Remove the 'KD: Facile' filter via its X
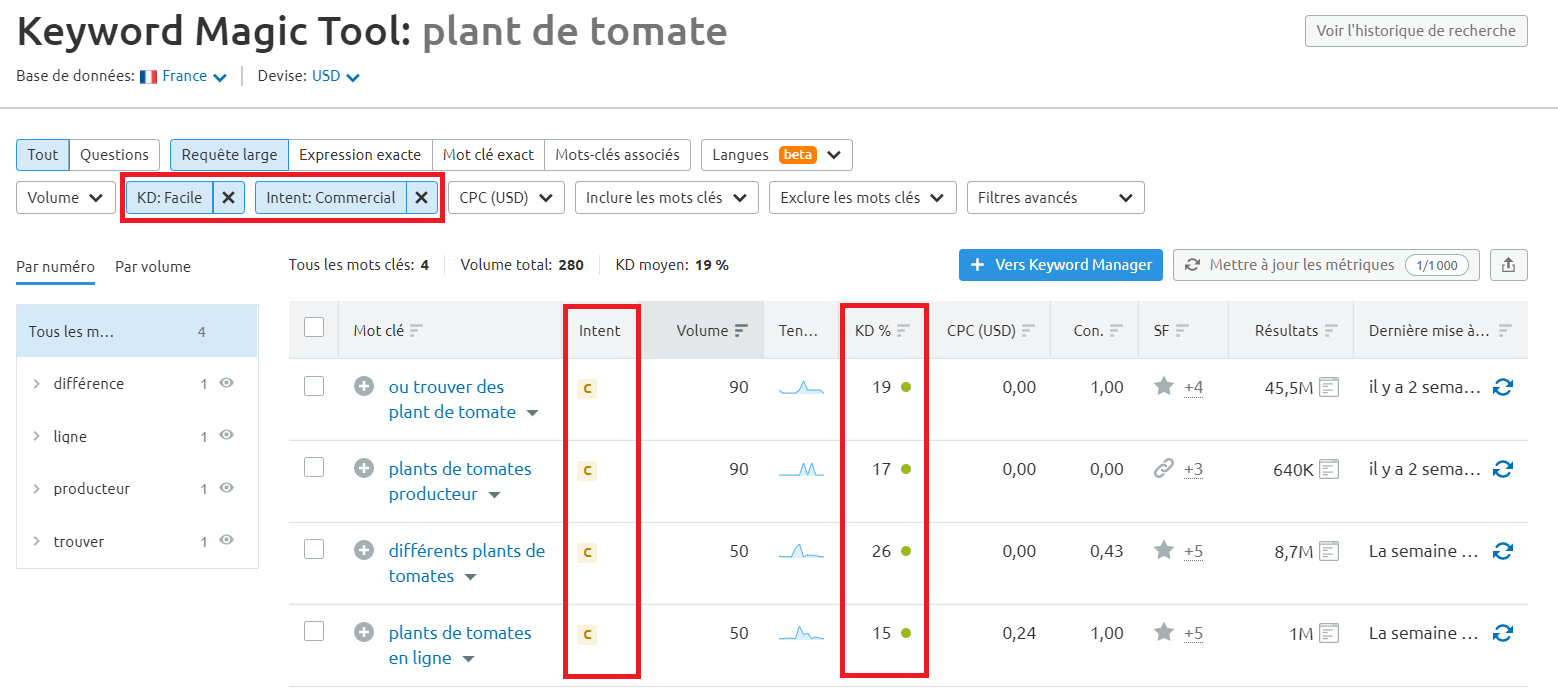The height and width of the screenshot is (692, 1558). tap(229, 197)
